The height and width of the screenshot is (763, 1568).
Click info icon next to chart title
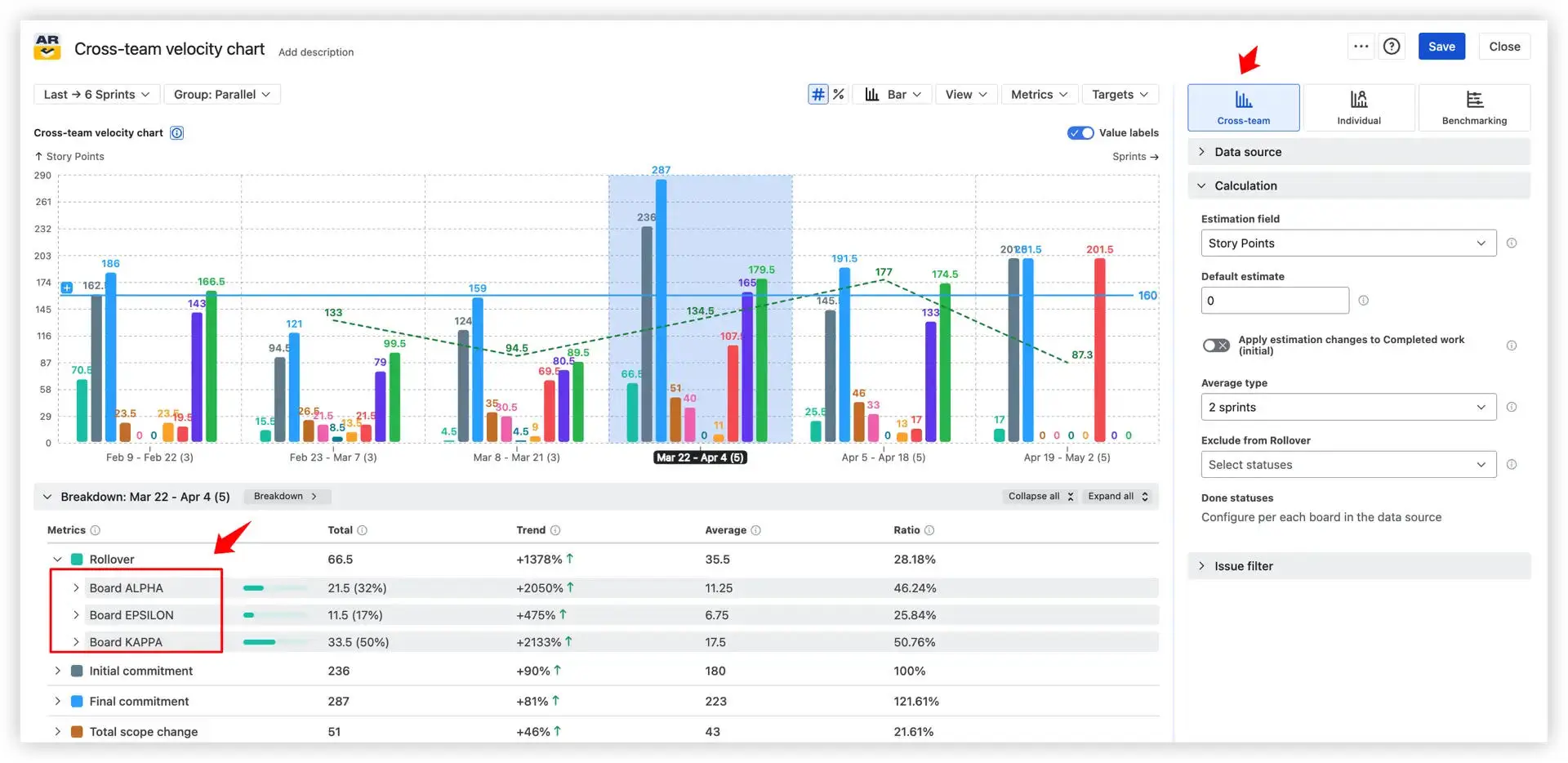176,133
